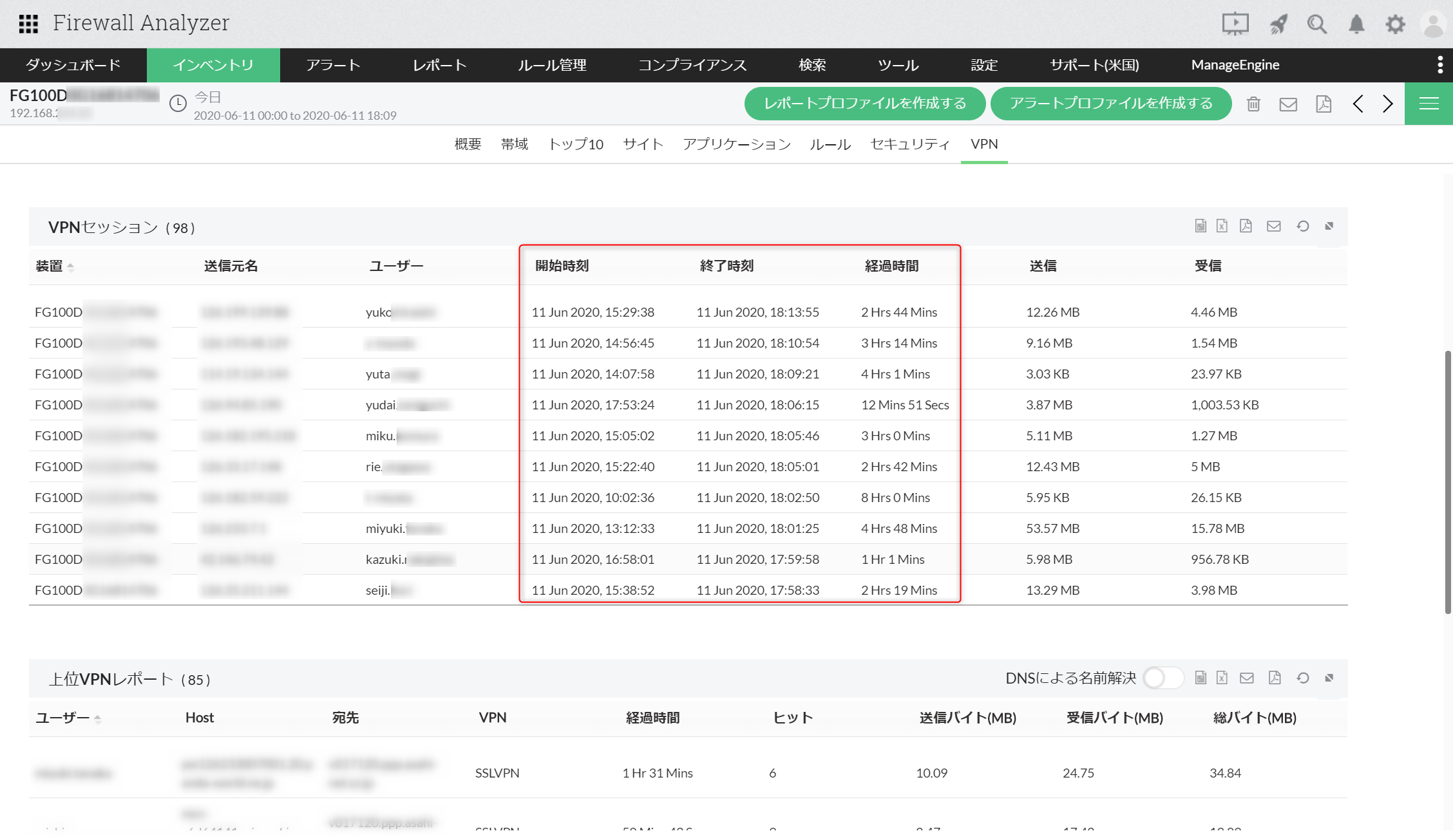
Task: Click the app grid launcher icon
Action: click(28, 24)
